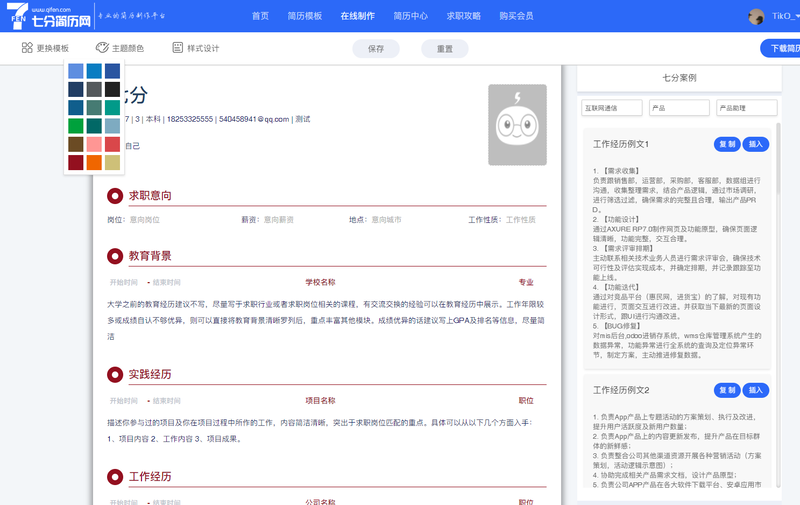This screenshot has height=505, width=800.
Task: Click the 七分简历网 logo
Action: coord(49,16)
